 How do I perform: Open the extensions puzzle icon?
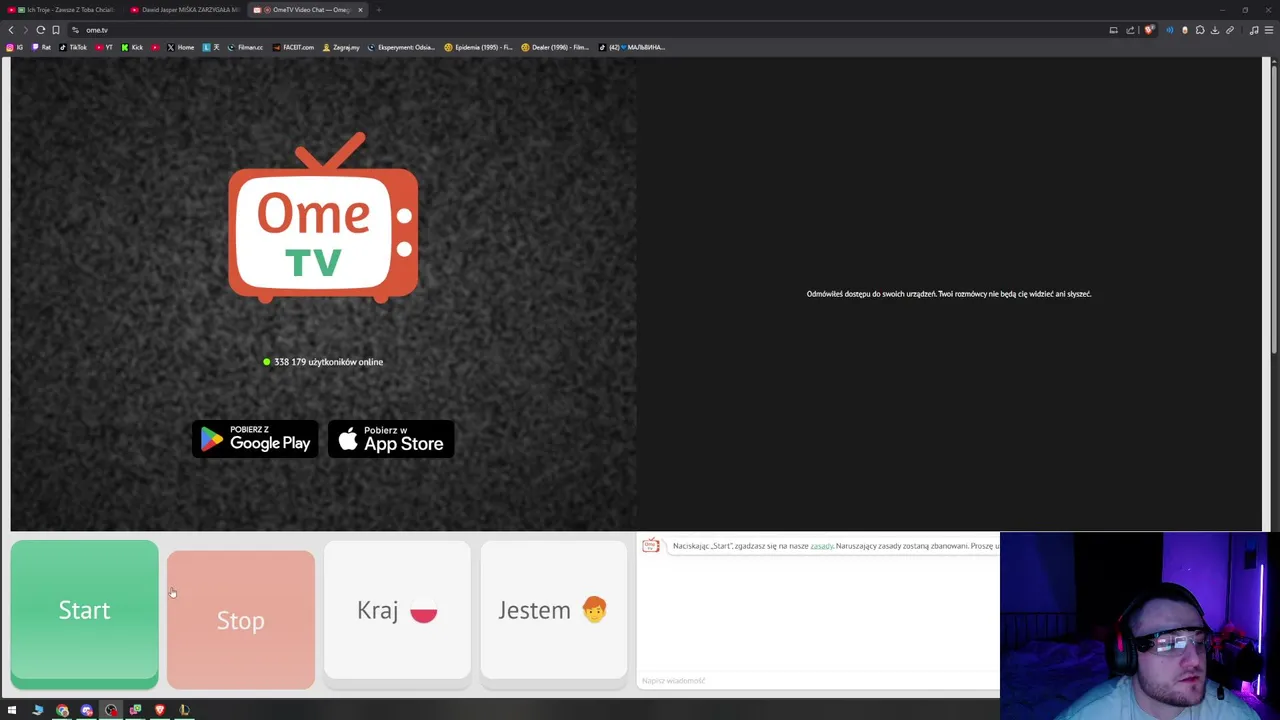1200,30
